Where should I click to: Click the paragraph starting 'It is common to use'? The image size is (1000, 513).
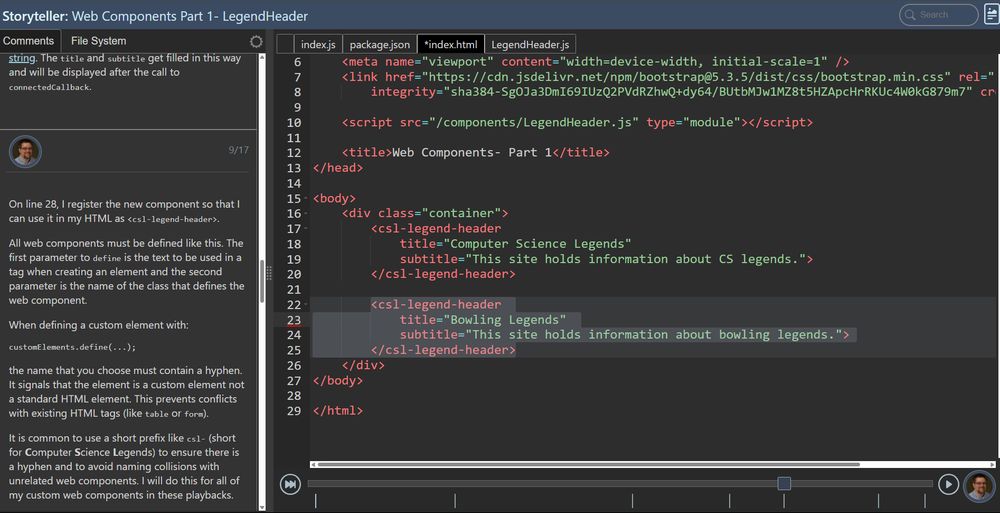point(125,466)
